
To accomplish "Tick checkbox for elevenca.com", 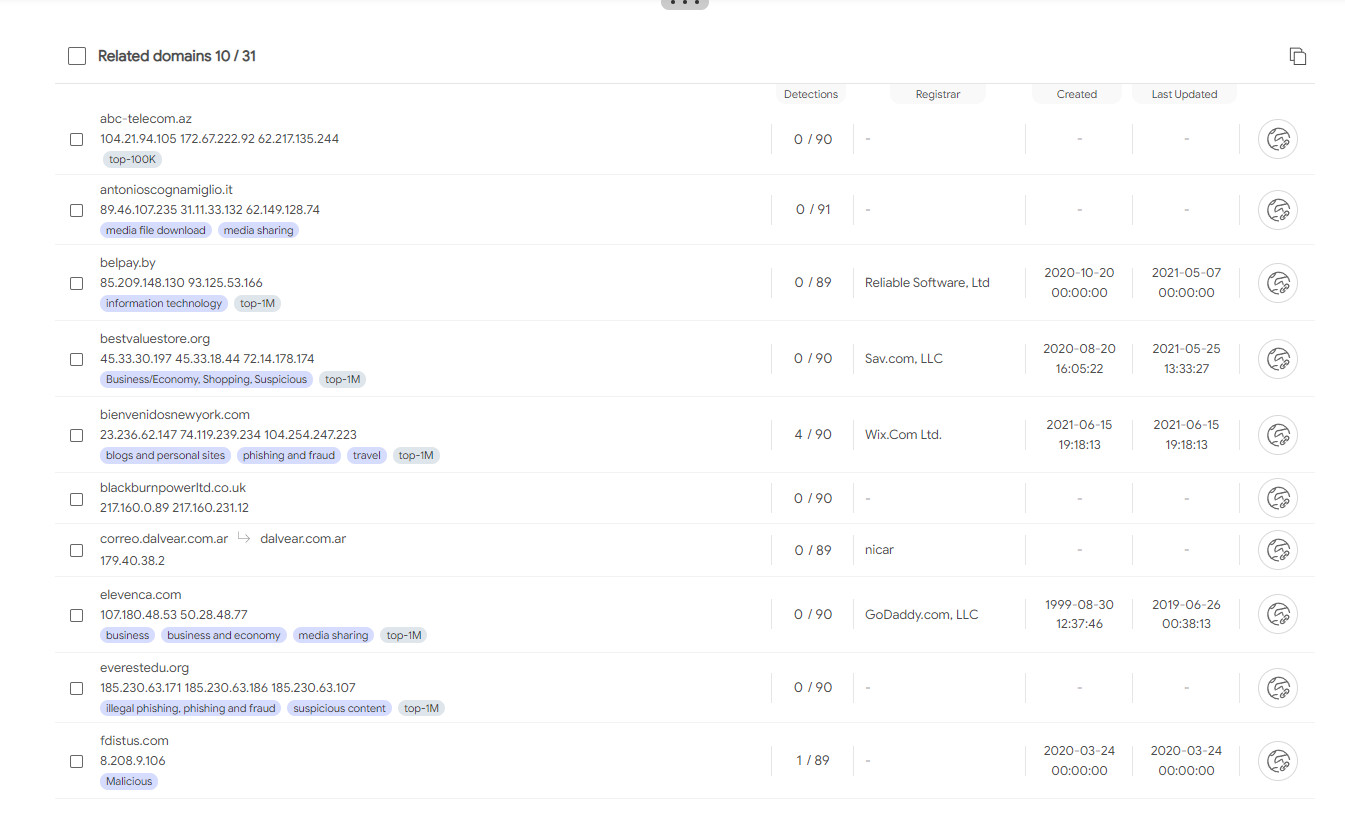I will (x=76, y=615).
